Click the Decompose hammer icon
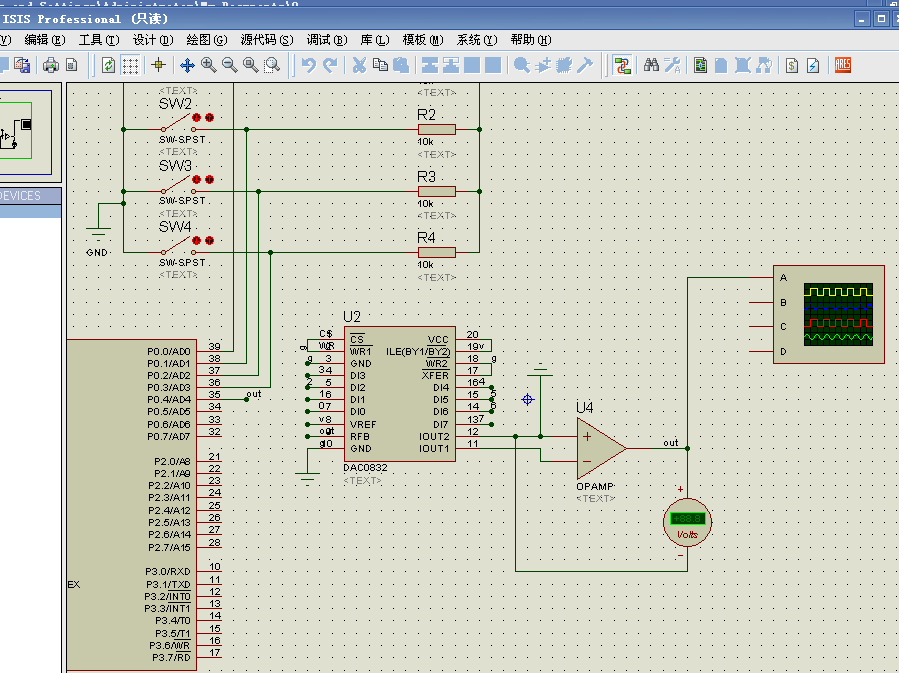 pos(585,65)
